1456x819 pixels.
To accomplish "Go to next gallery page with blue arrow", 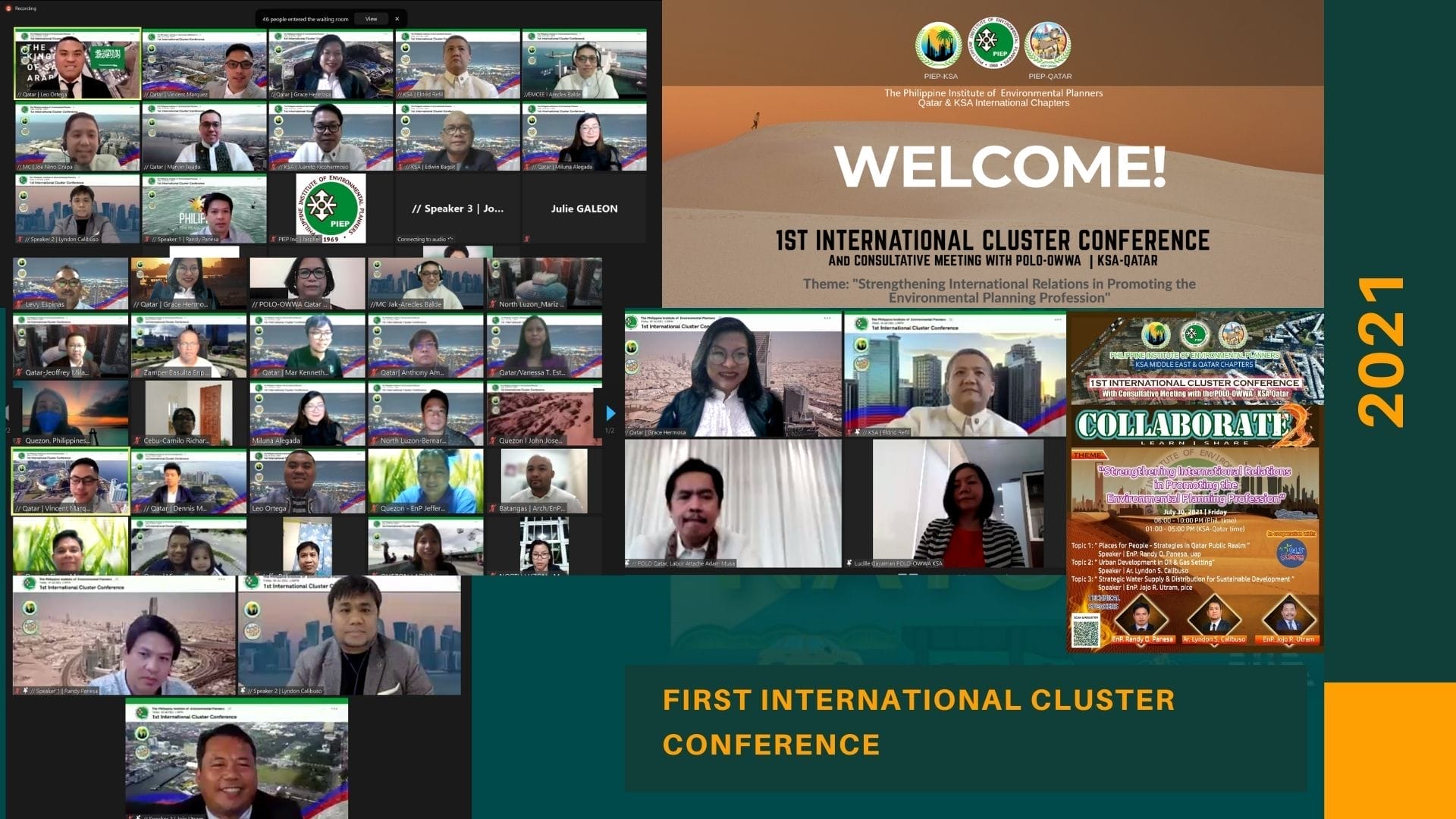I will click(610, 413).
